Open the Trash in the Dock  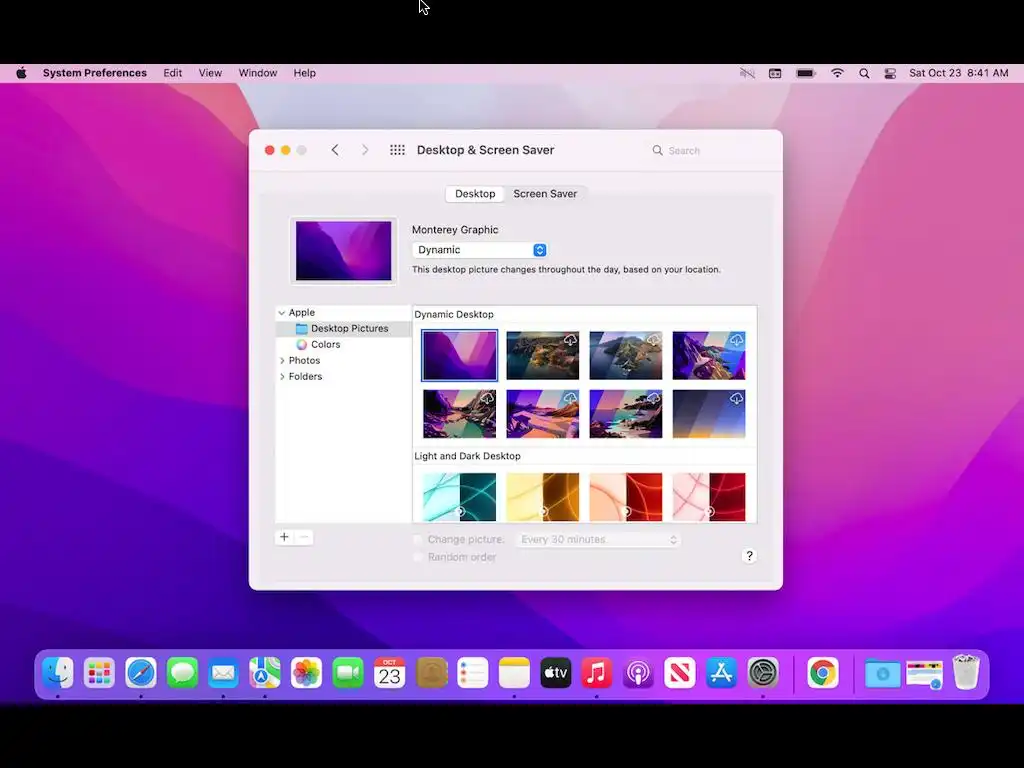[966, 673]
